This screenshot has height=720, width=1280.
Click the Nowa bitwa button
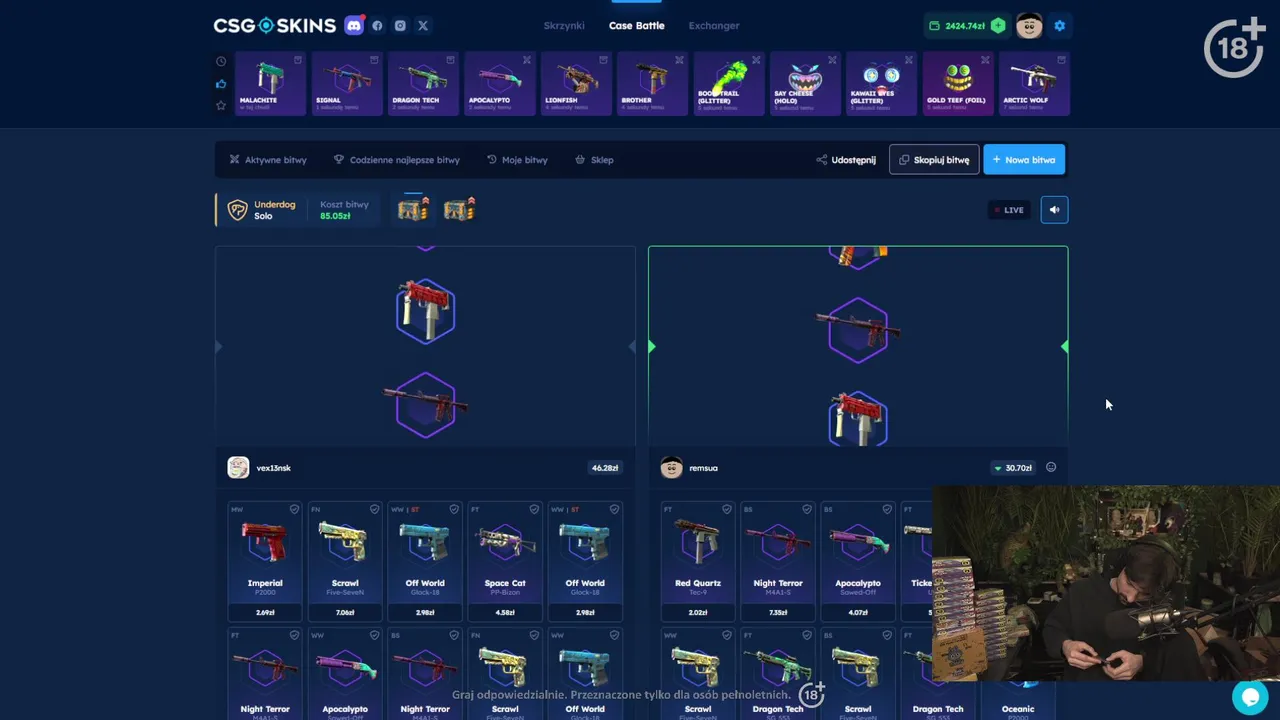tap(1024, 160)
